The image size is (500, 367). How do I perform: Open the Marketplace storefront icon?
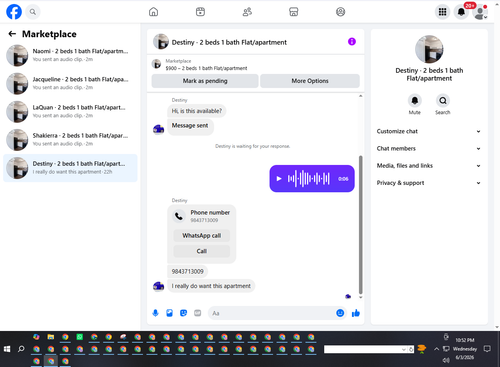tap(294, 12)
